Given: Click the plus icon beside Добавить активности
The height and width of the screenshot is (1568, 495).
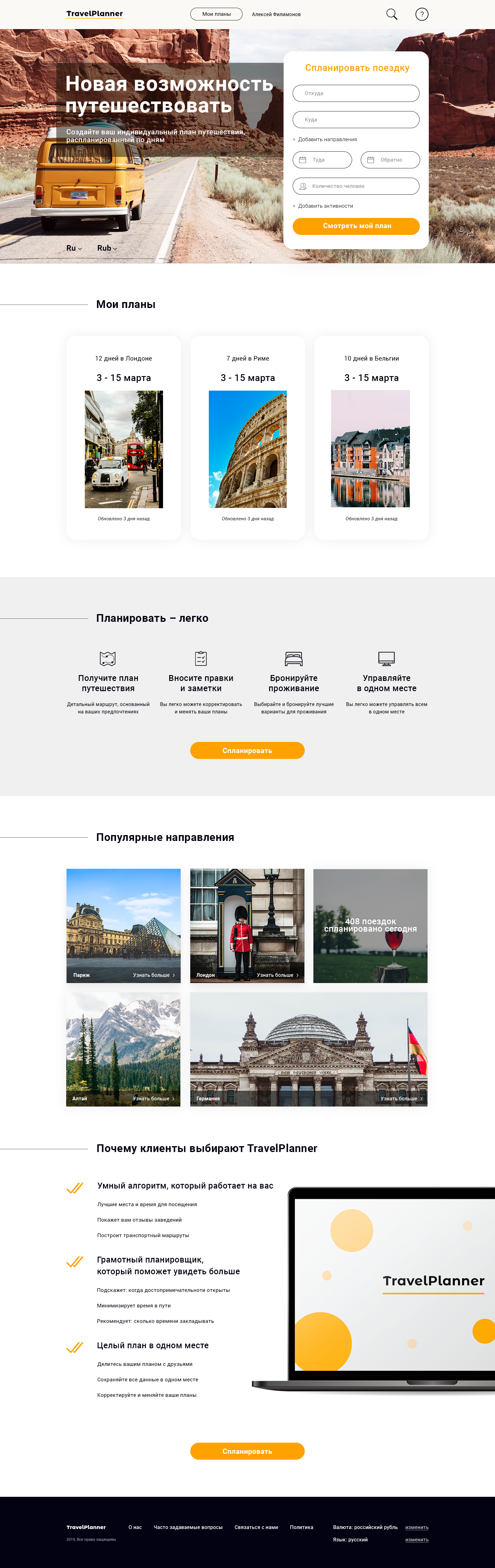Looking at the screenshot, I should click(x=294, y=206).
